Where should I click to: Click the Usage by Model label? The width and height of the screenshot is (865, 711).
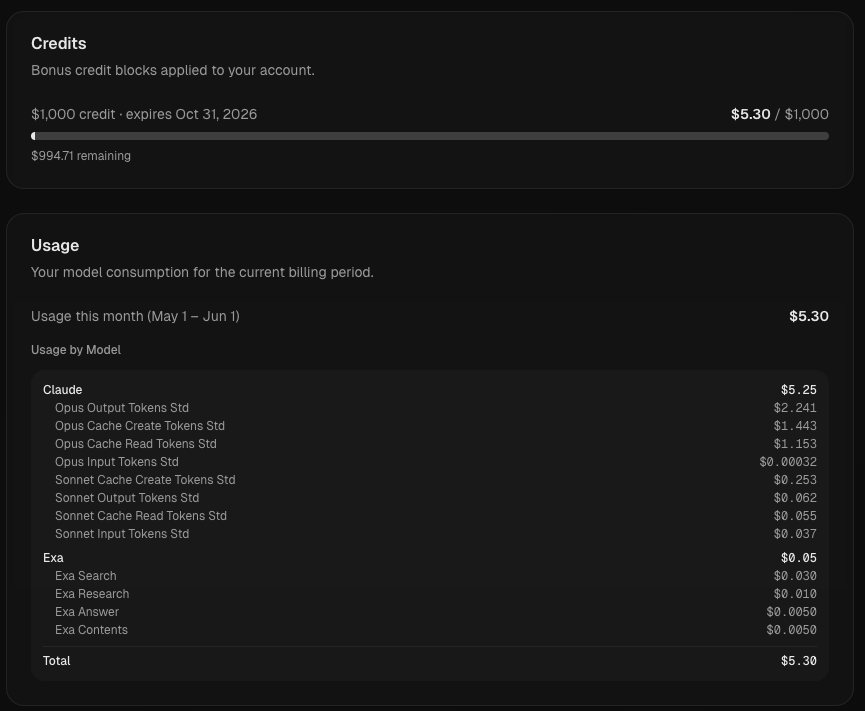[x=76, y=350]
